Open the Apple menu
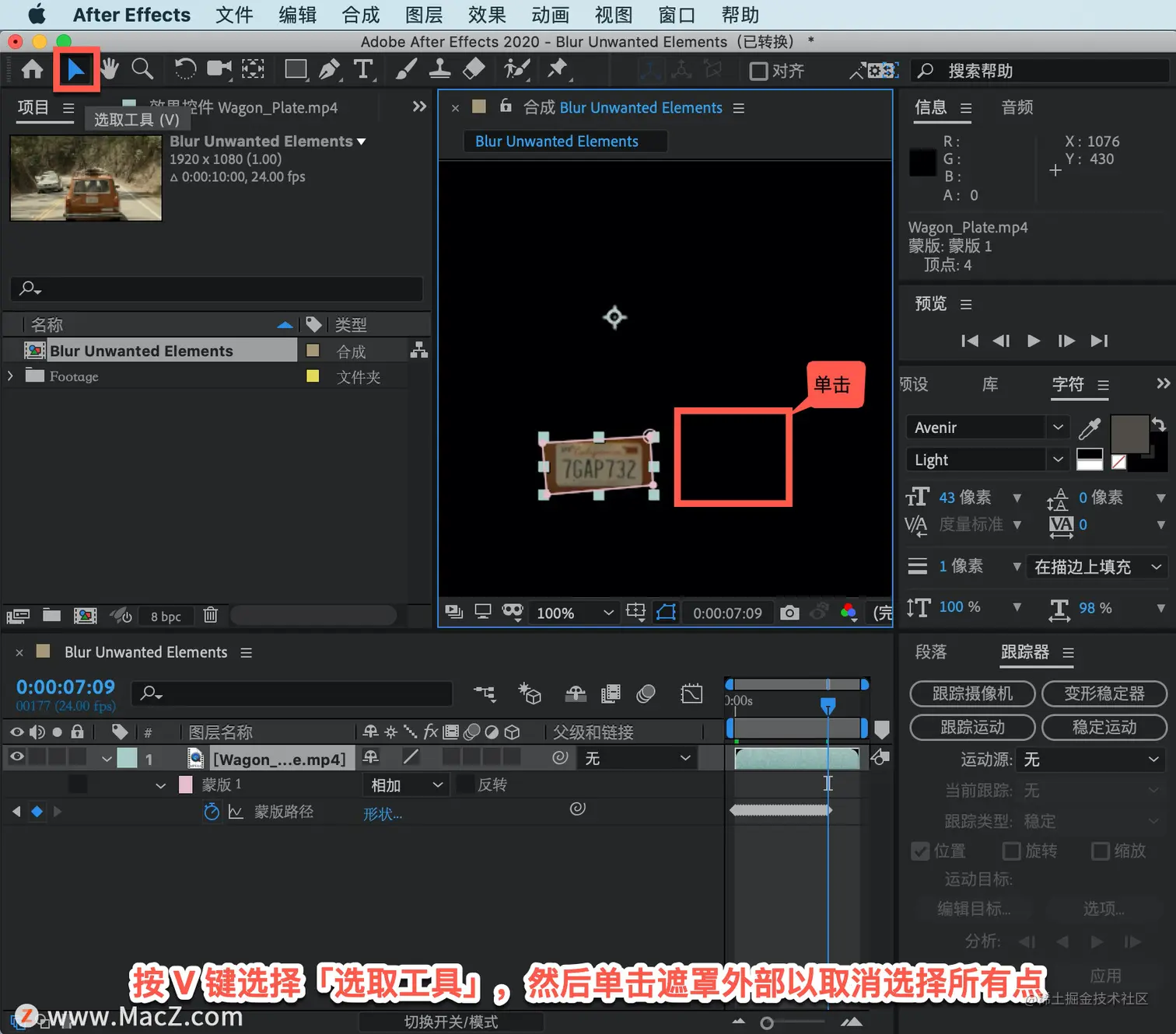Viewport: 1176px width, 1034px height. pyautogui.click(x=37, y=15)
